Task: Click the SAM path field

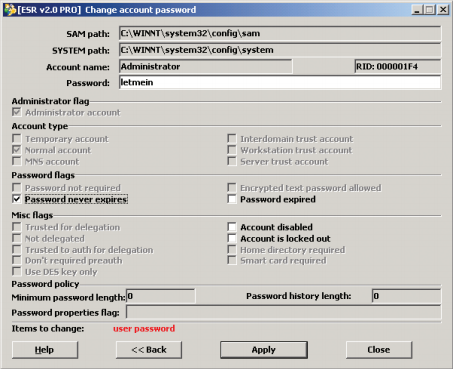Action: click(x=280, y=33)
